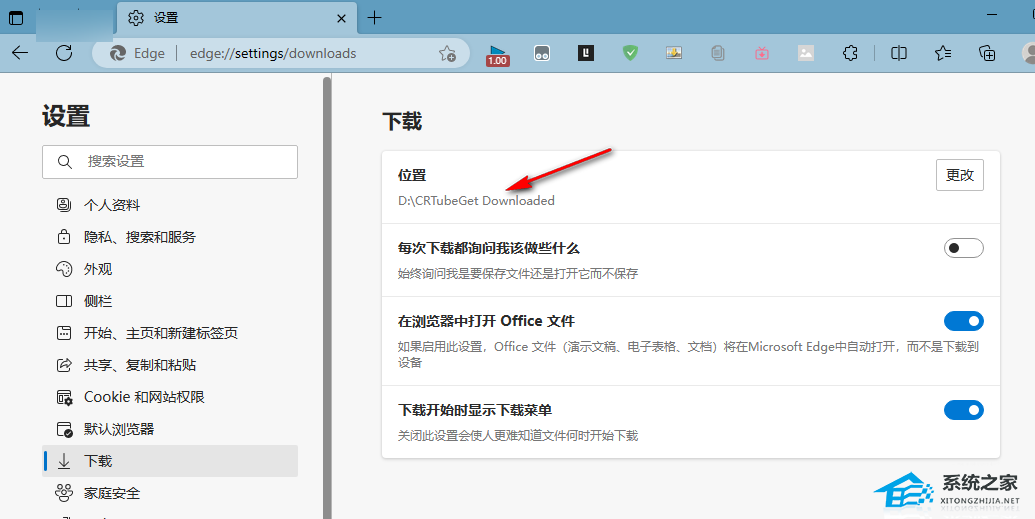The height and width of the screenshot is (519, 1035).
Task: Open 个人资料 settings section
Action: coord(170,205)
